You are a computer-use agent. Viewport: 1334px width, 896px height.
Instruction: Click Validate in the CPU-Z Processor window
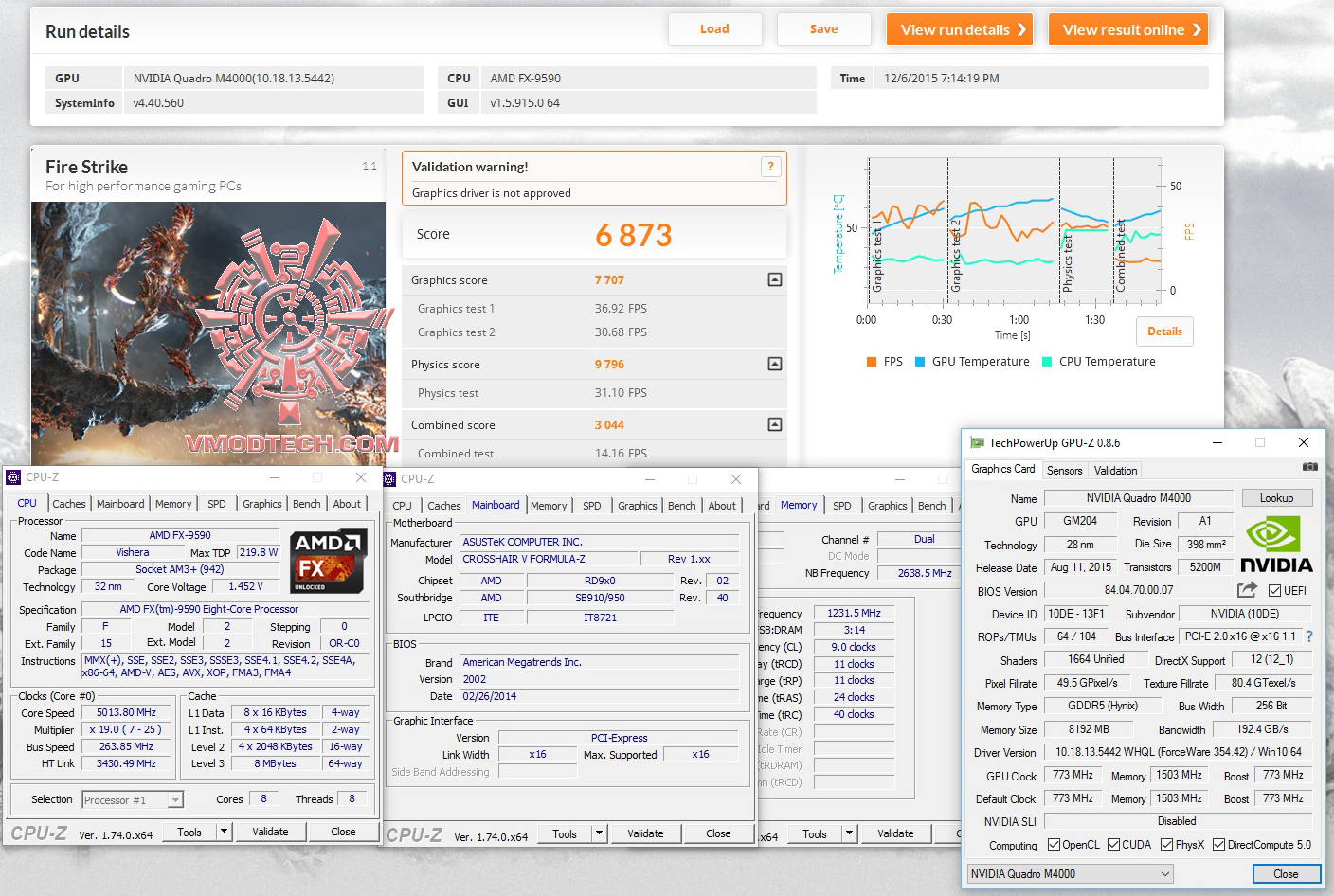pyautogui.click(x=270, y=832)
